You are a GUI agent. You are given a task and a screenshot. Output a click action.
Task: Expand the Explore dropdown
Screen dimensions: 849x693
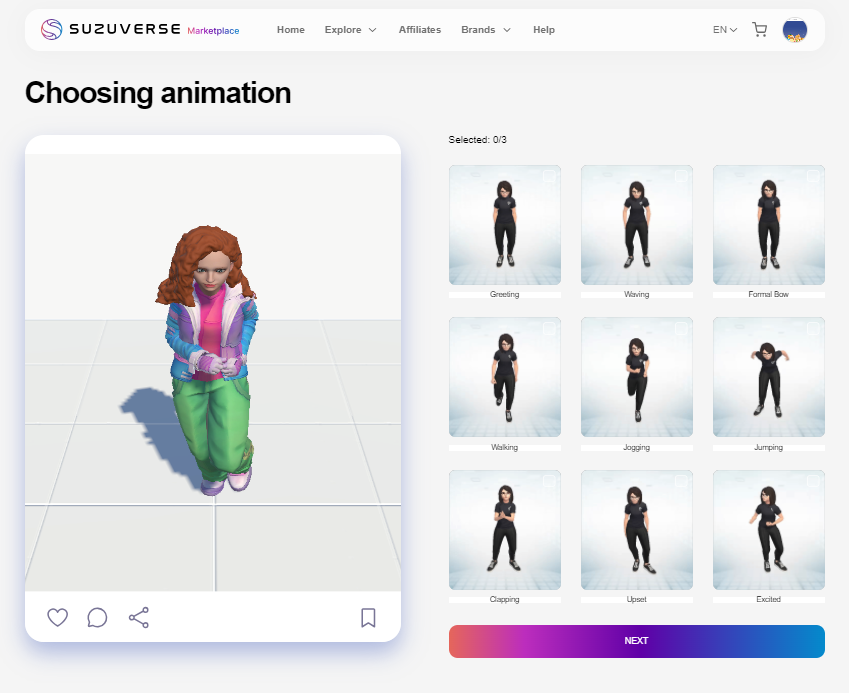tap(350, 29)
